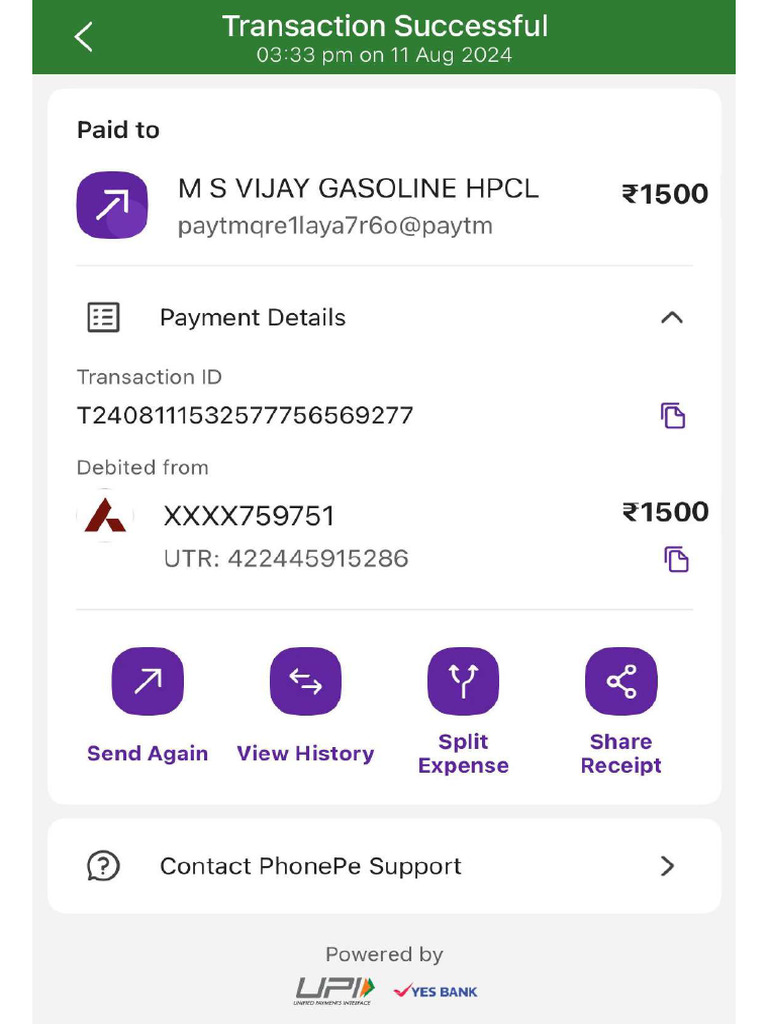
Task: Collapse the Payment Details section
Action: click(x=672, y=318)
